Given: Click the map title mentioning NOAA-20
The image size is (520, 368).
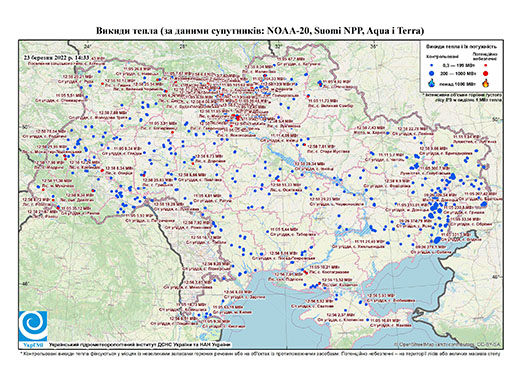Looking at the screenshot, I should 260,31.
